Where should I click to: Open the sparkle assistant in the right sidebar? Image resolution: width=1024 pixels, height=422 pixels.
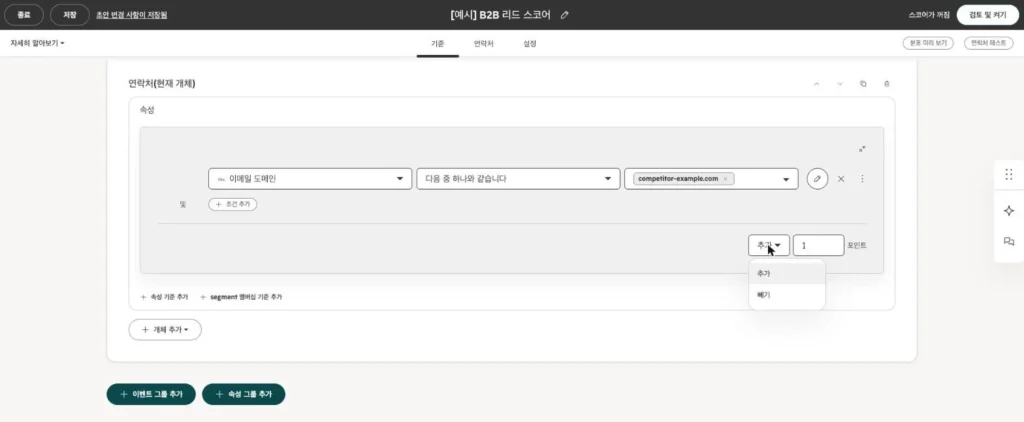pyautogui.click(x=1009, y=210)
